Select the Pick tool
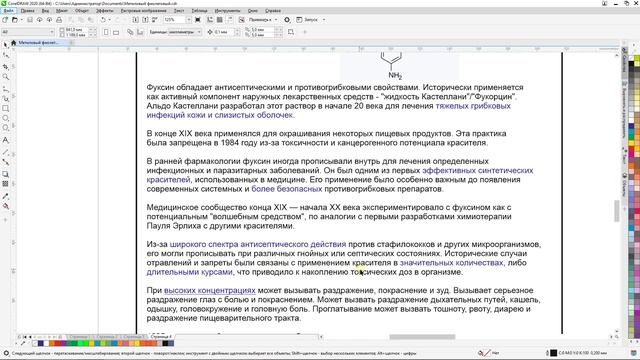Screen dimensions: 640x360 click(6, 44)
